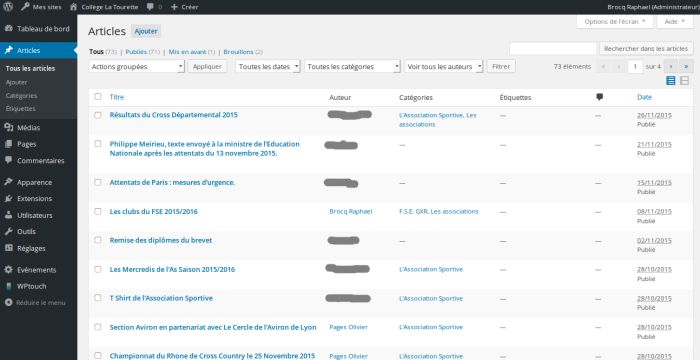Image resolution: width=700 pixels, height=360 pixels.
Task: Expand the Options de l'écran panel
Action: click(x=615, y=21)
